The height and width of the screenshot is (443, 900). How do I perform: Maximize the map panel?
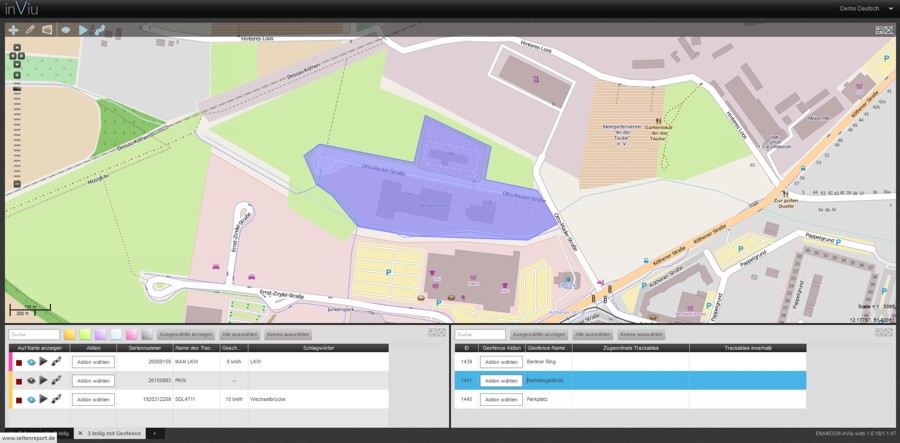tap(889, 30)
